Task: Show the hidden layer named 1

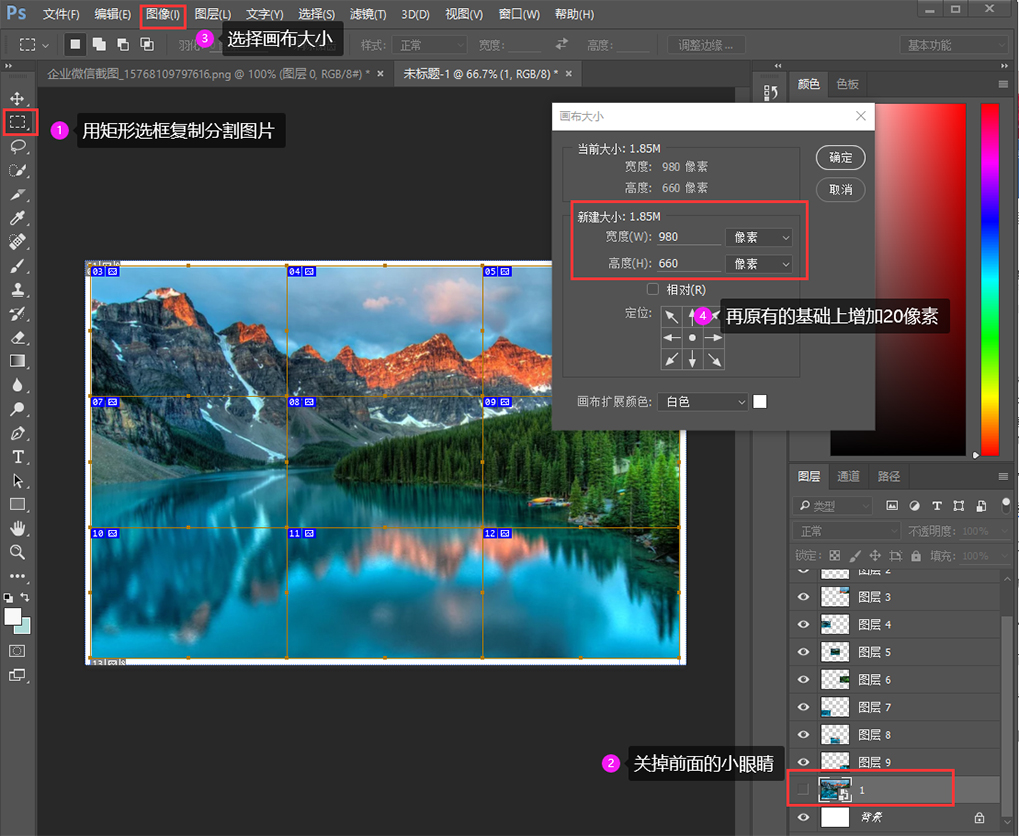Action: click(803, 789)
